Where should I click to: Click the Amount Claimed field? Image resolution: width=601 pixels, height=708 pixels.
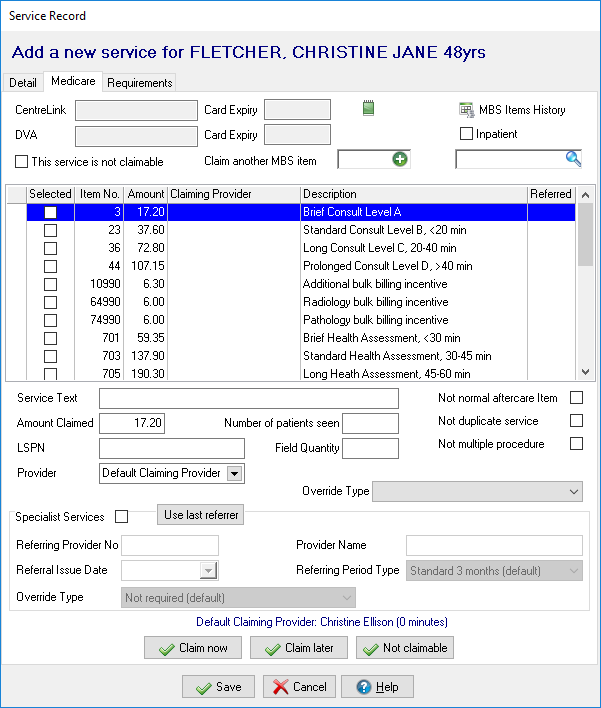click(132, 424)
